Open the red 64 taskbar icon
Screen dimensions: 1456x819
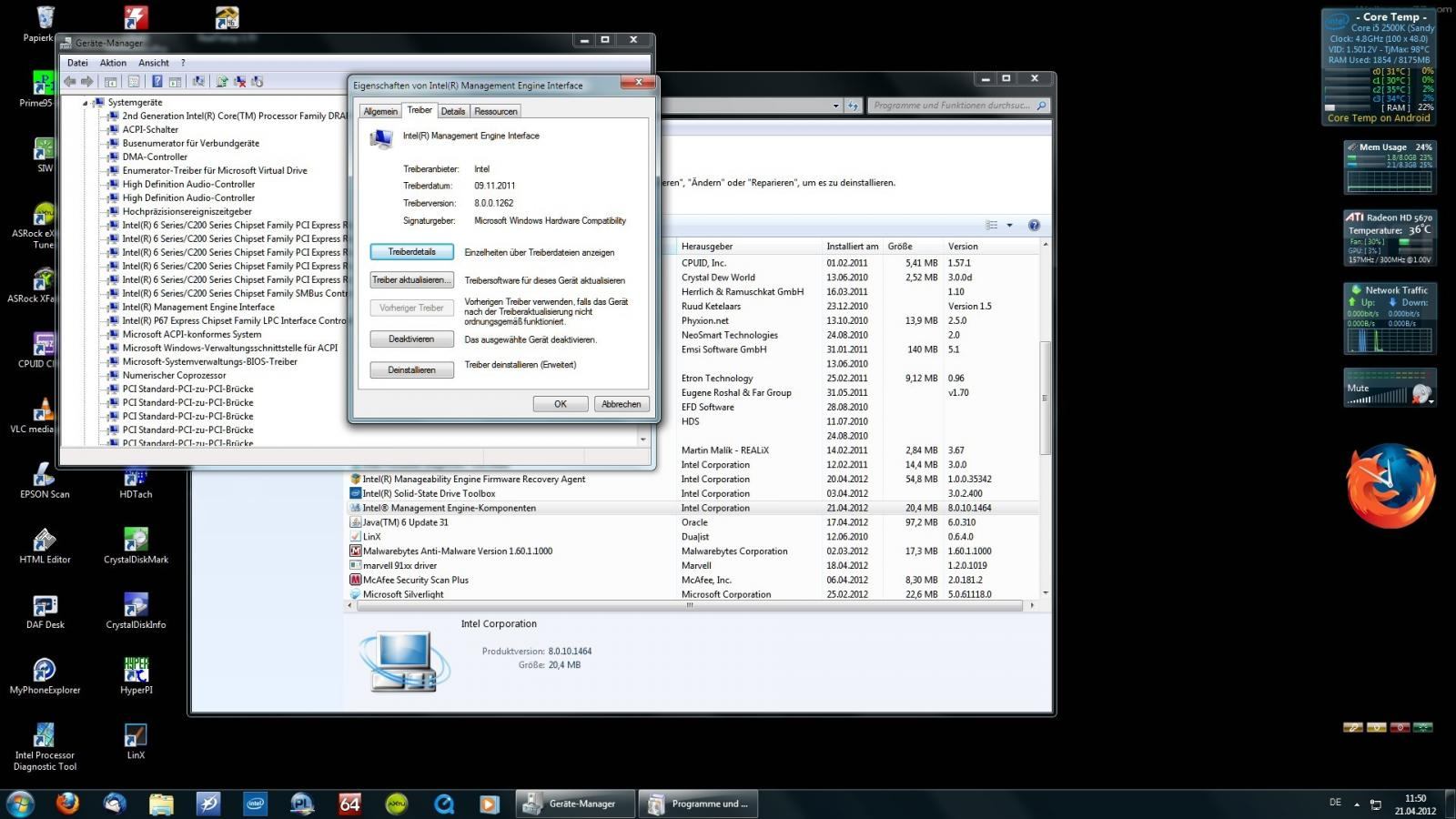point(349,804)
